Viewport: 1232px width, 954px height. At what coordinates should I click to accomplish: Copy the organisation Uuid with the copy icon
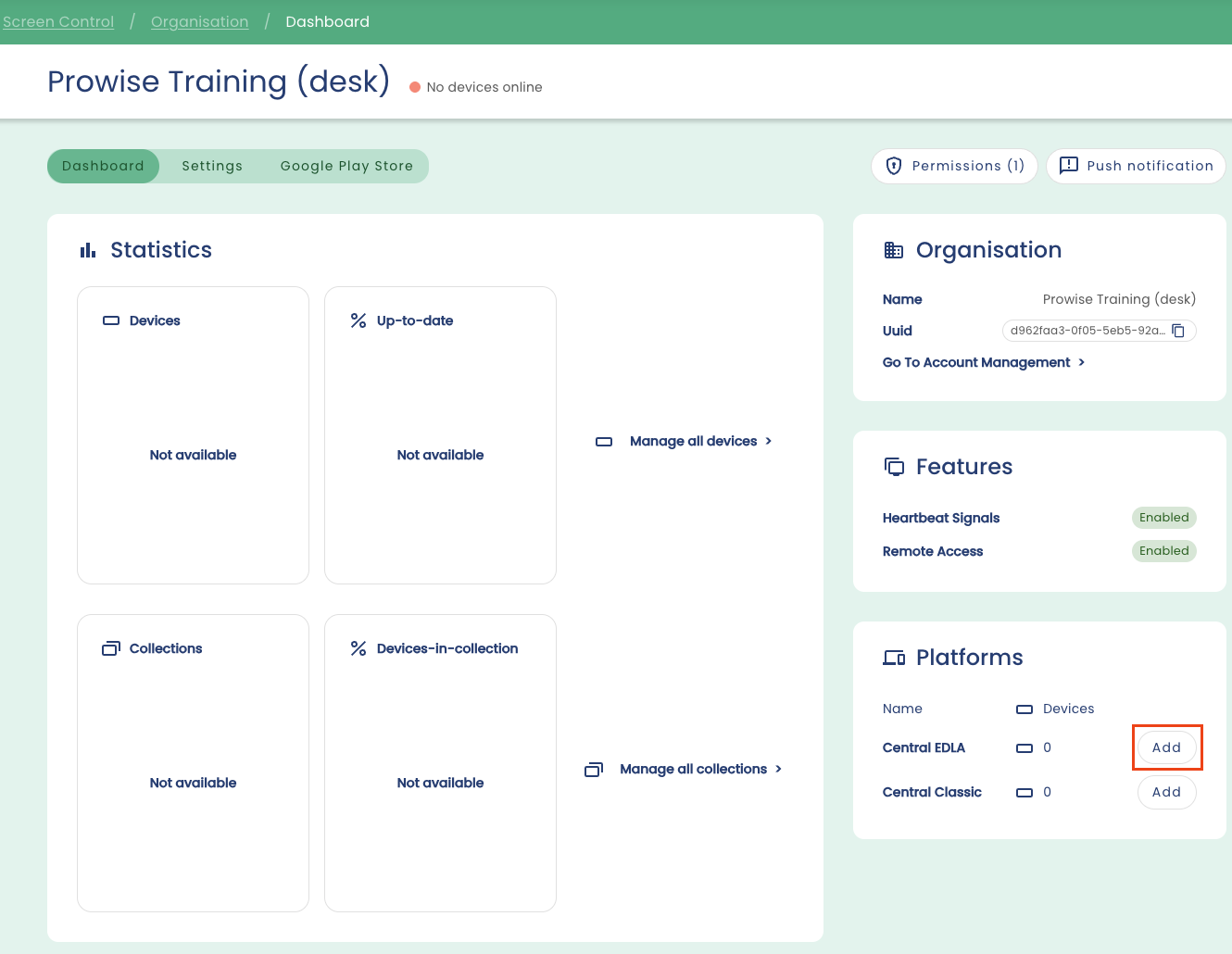1178,331
